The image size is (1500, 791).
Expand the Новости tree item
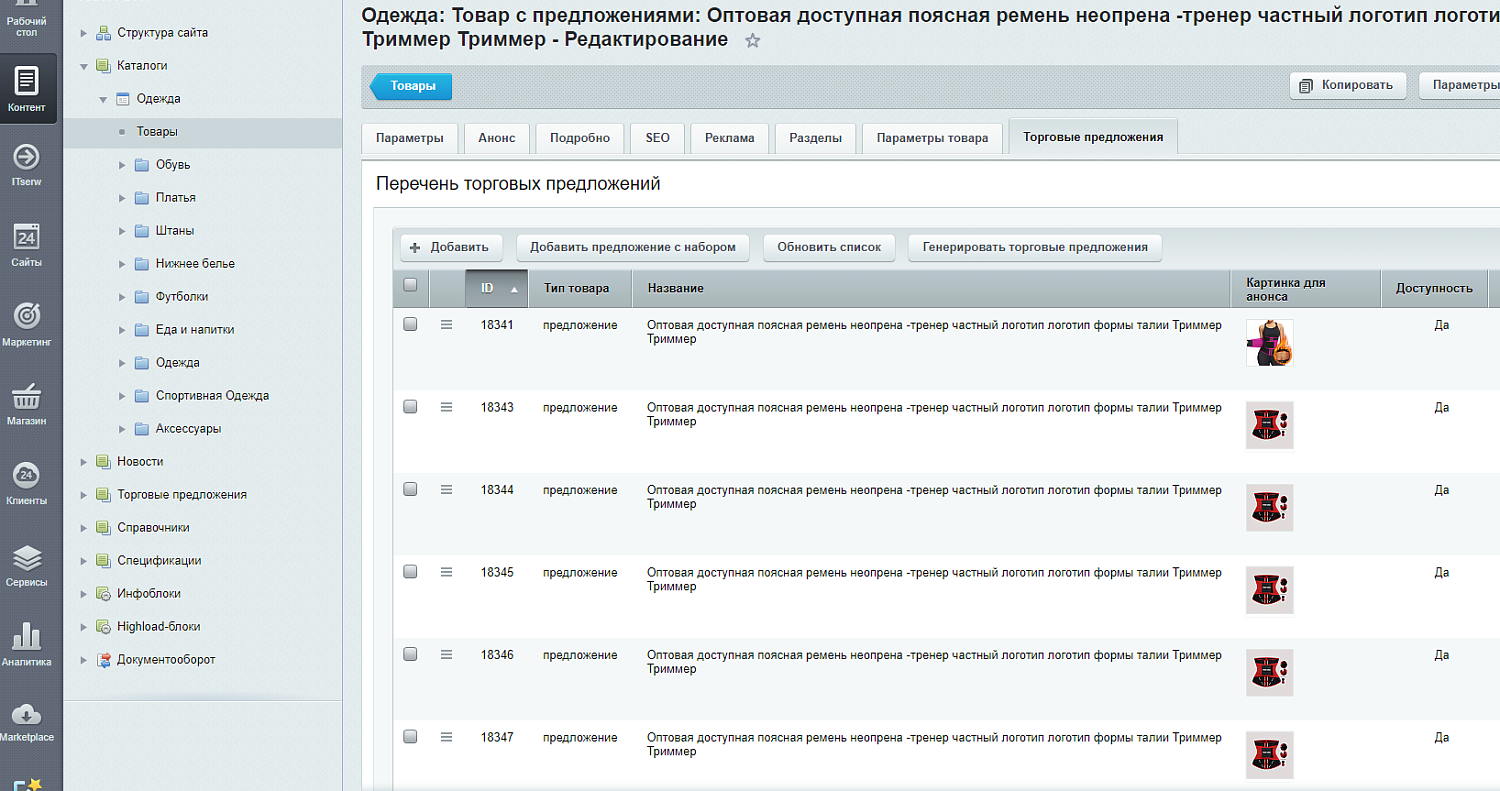84,461
